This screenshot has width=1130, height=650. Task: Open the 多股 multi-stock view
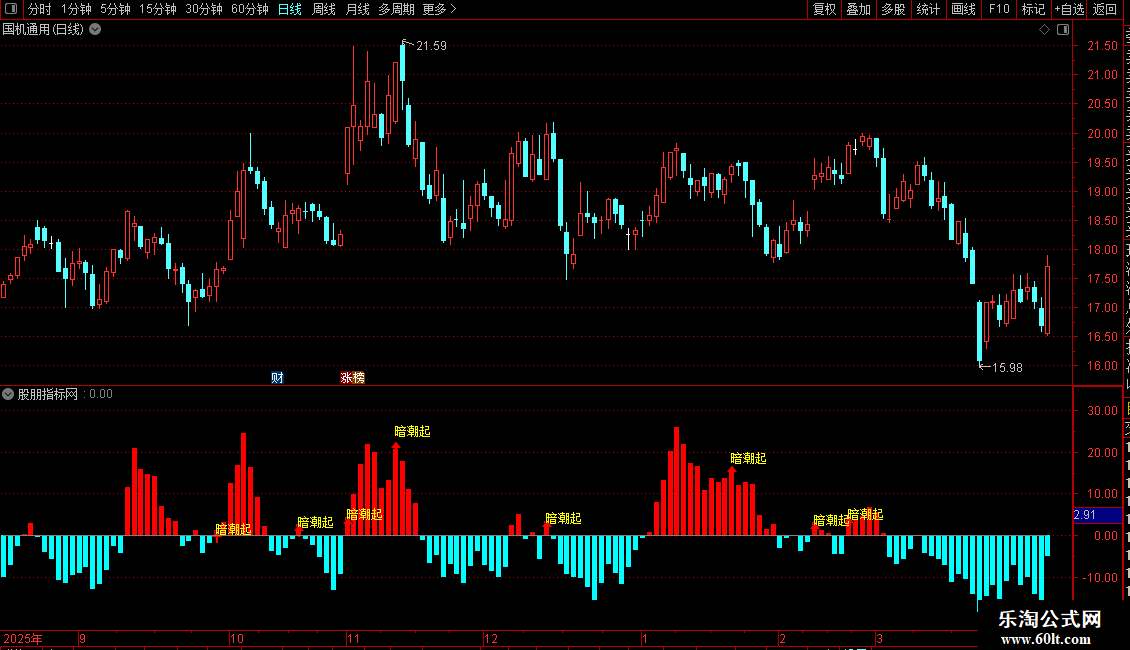[893, 9]
